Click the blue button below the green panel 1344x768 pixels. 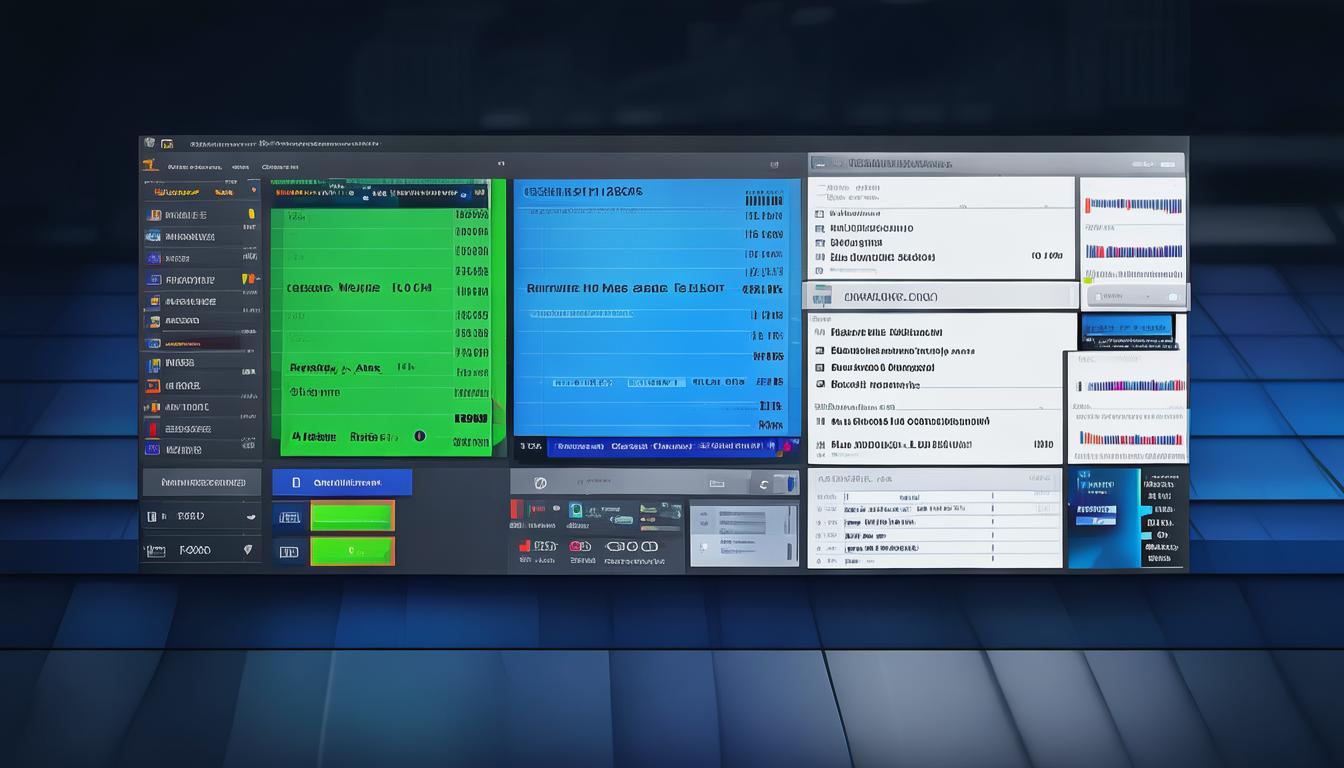(342, 482)
